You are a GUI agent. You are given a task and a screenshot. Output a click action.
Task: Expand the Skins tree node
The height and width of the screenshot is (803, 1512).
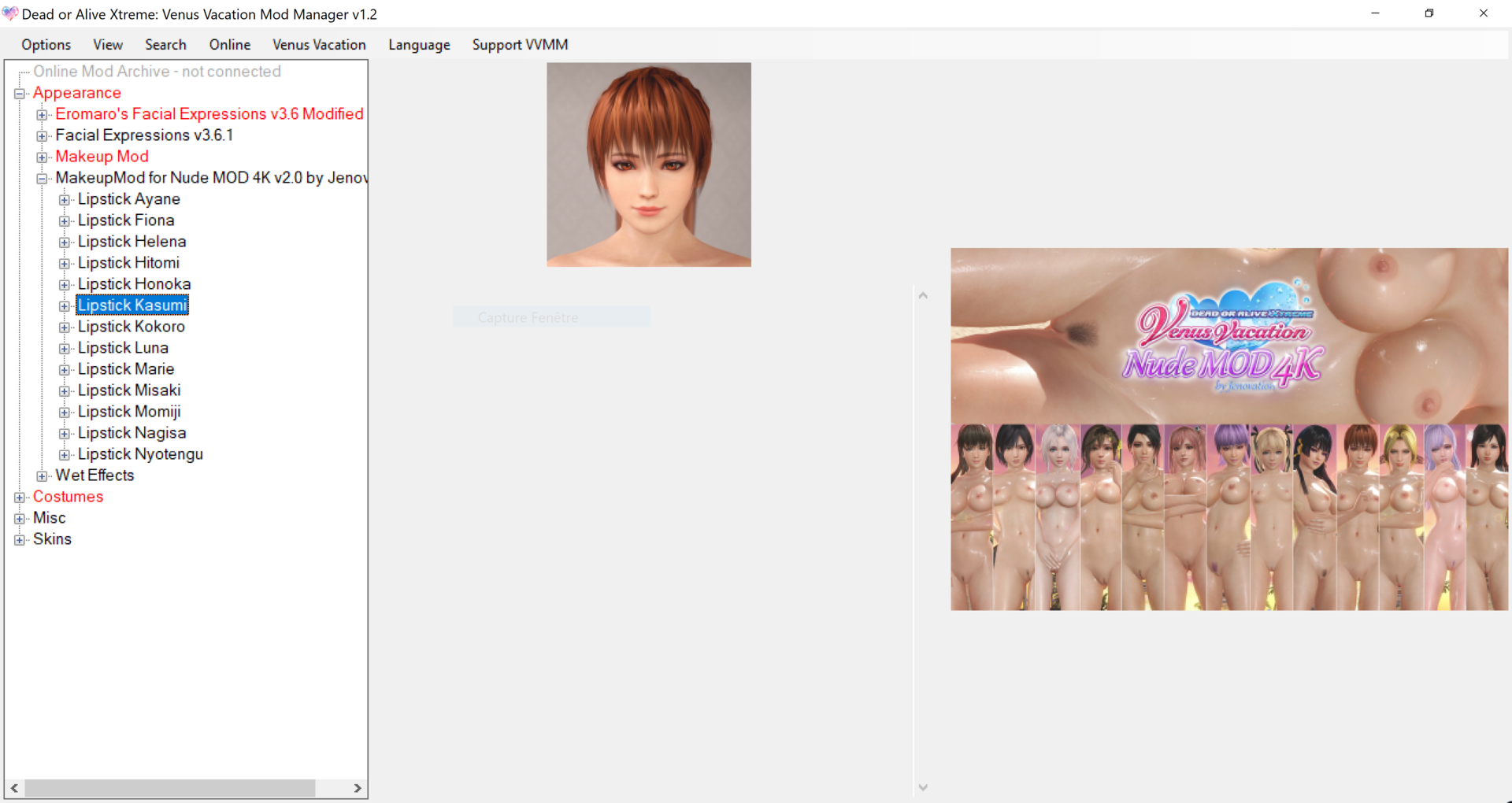click(x=20, y=540)
